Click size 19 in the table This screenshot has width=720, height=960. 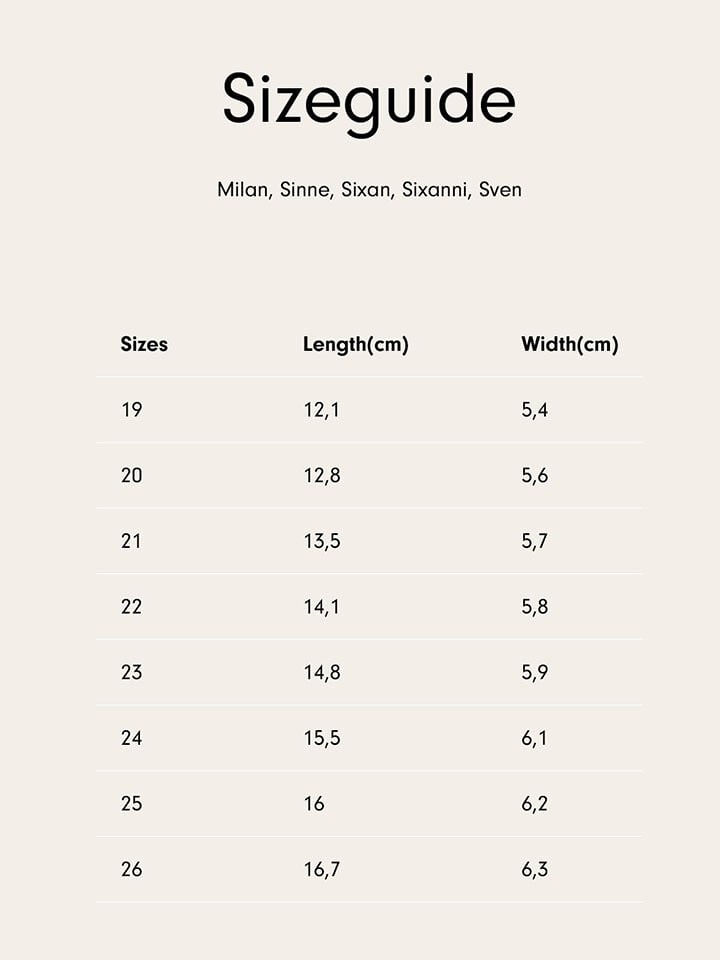point(132,409)
